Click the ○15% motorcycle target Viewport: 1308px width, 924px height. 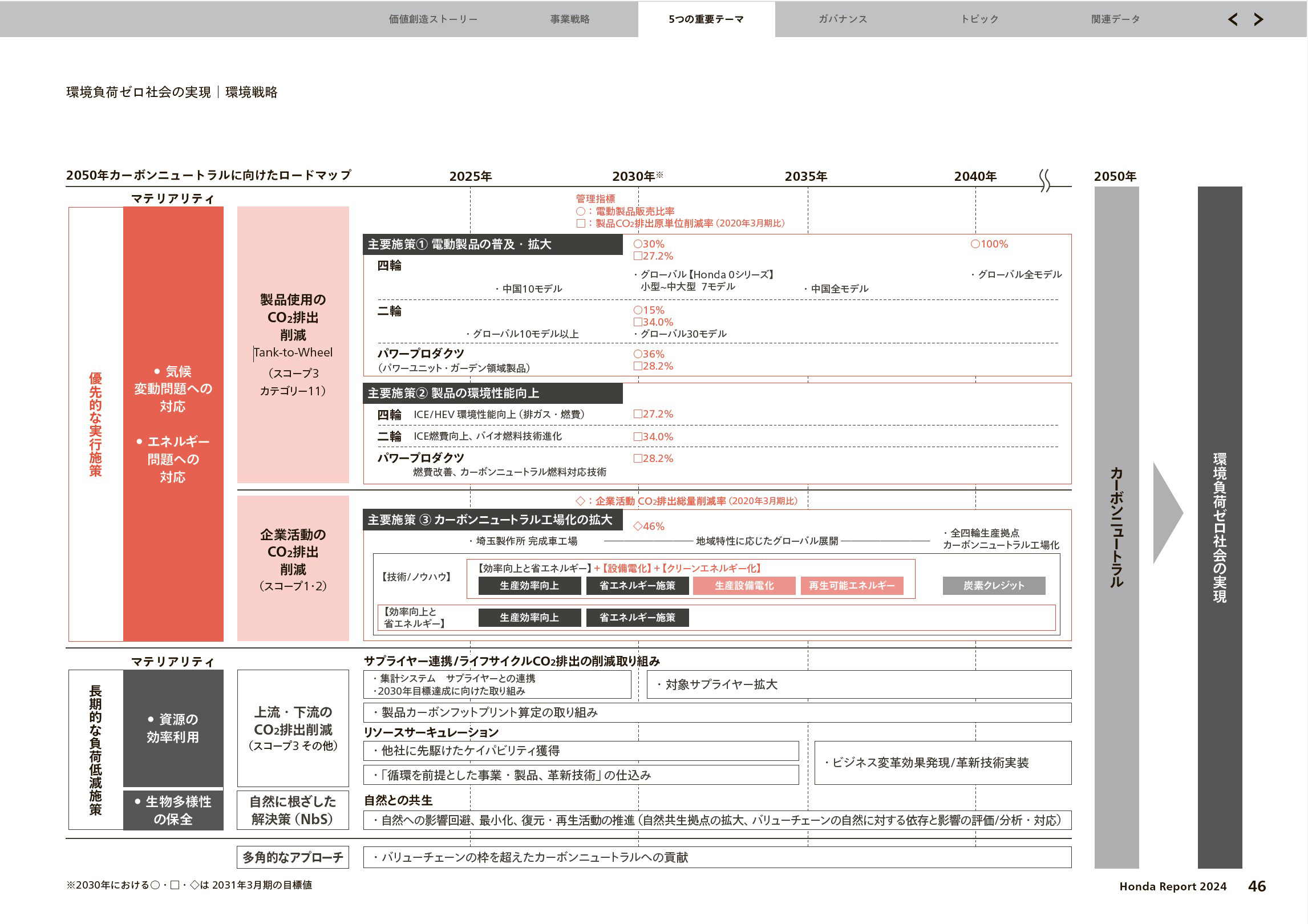(649, 310)
